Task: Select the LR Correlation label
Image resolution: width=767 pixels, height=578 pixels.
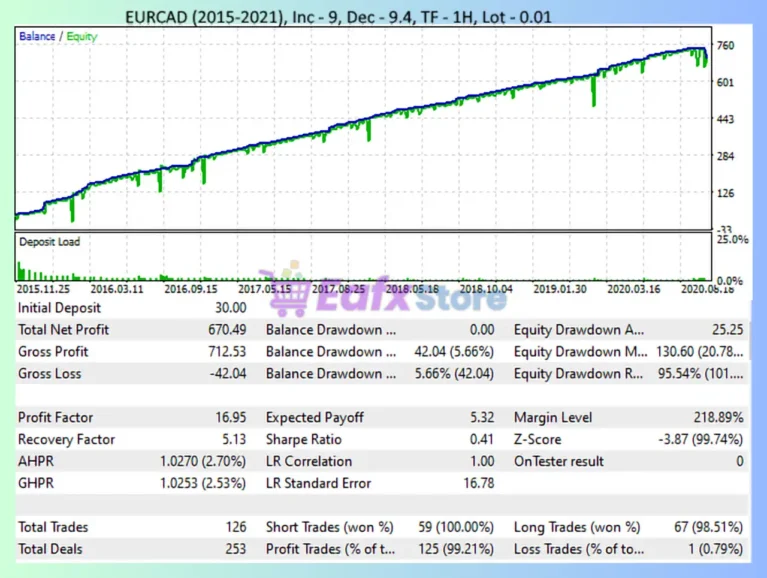Action: click(309, 461)
